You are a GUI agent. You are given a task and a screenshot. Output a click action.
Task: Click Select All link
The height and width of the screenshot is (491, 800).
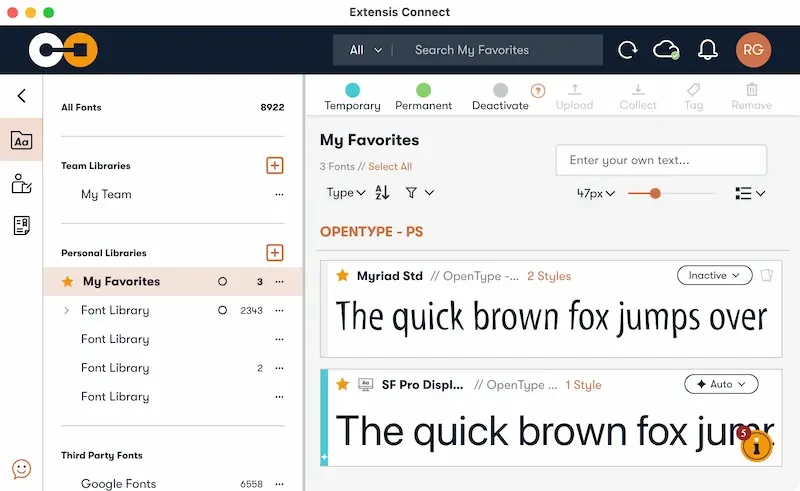[x=390, y=166]
